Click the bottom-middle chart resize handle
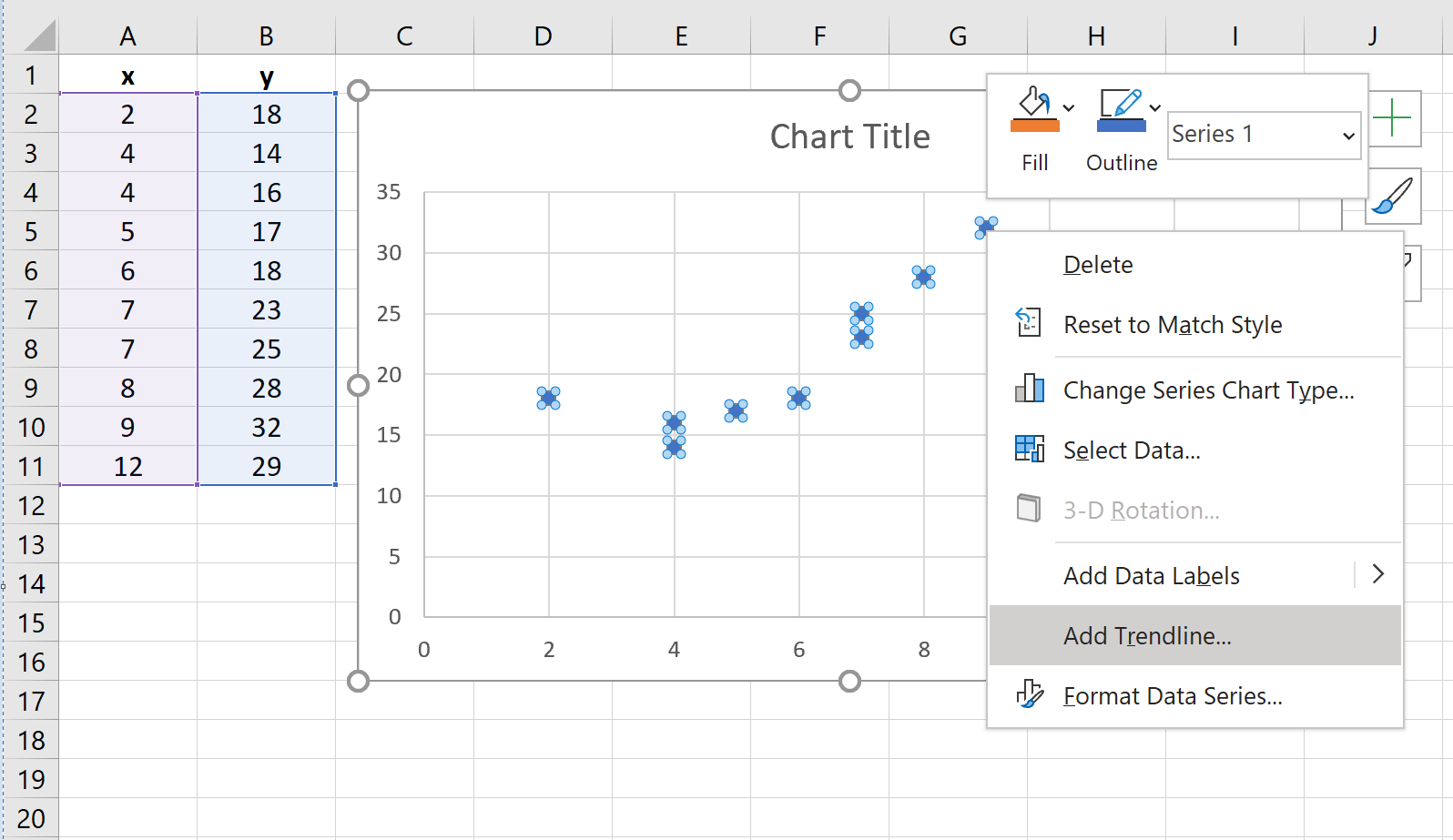 849,681
